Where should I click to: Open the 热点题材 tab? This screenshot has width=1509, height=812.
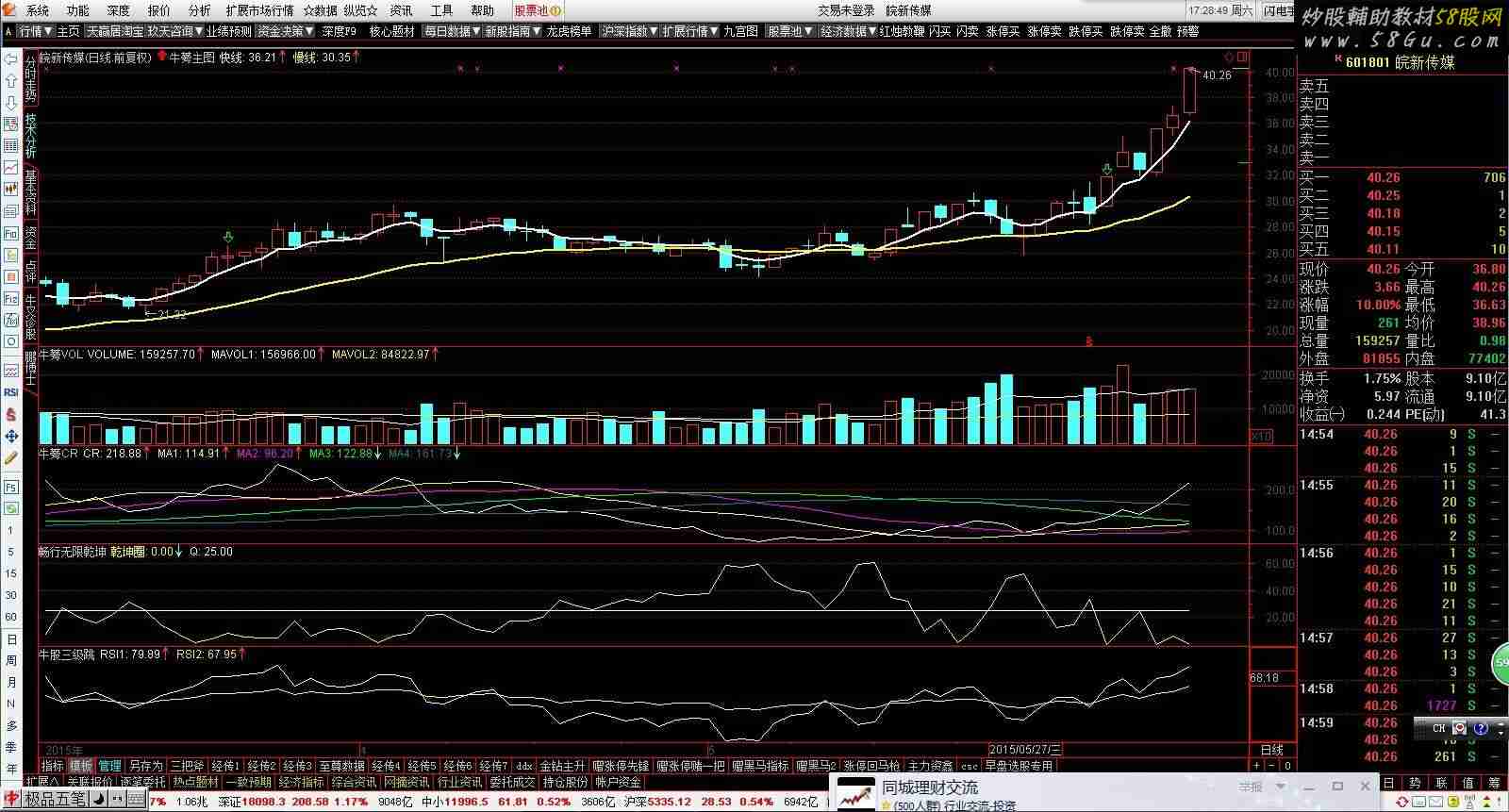tap(195, 782)
